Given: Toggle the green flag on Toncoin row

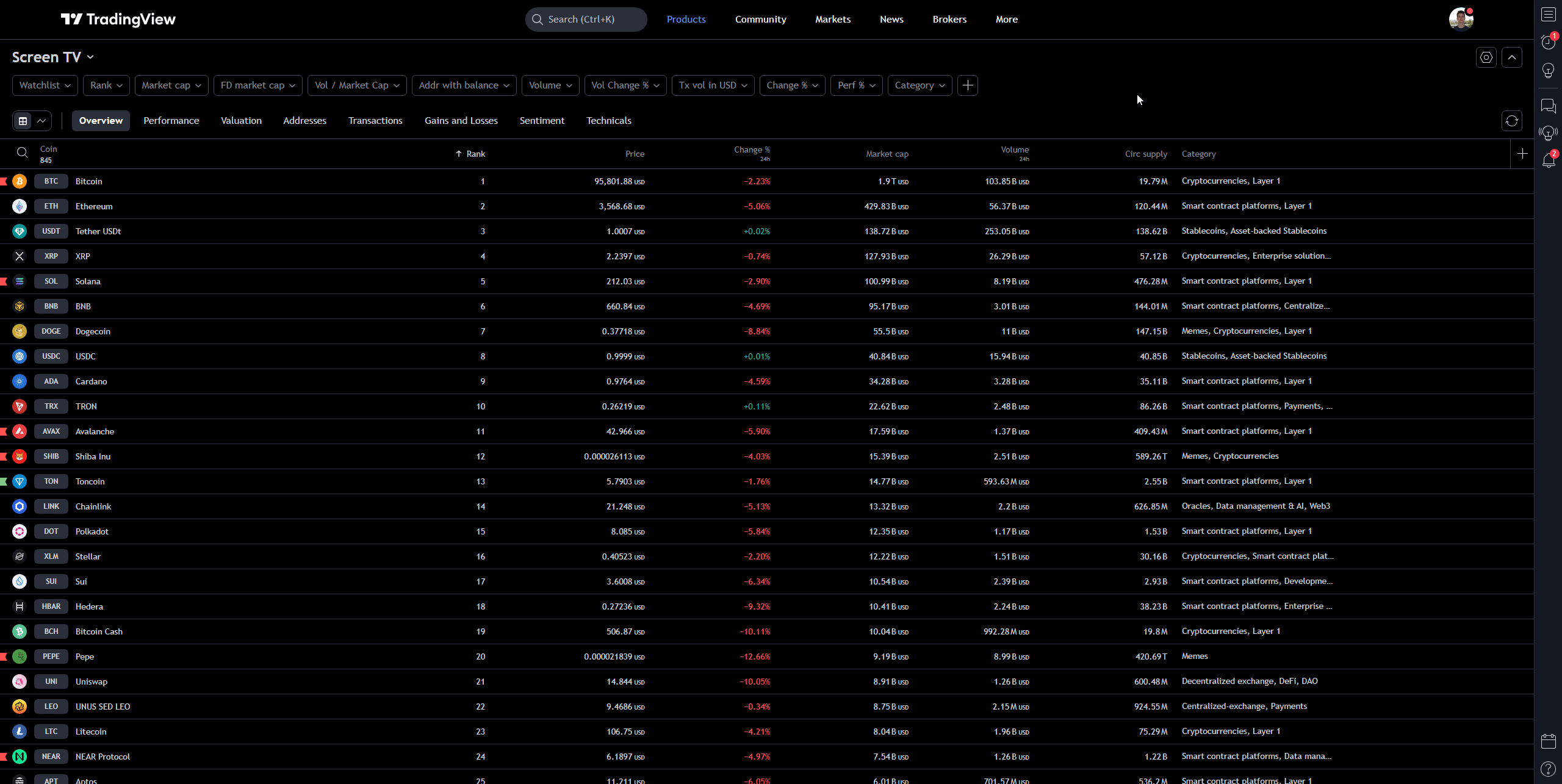Looking at the screenshot, I should point(4,481).
